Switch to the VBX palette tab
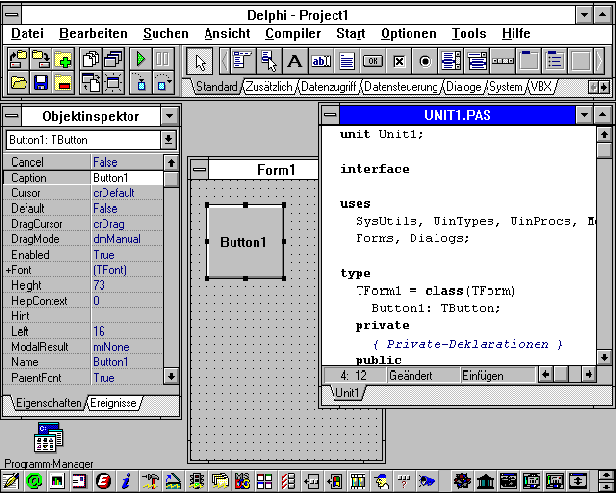 pyautogui.click(x=541, y=86)
